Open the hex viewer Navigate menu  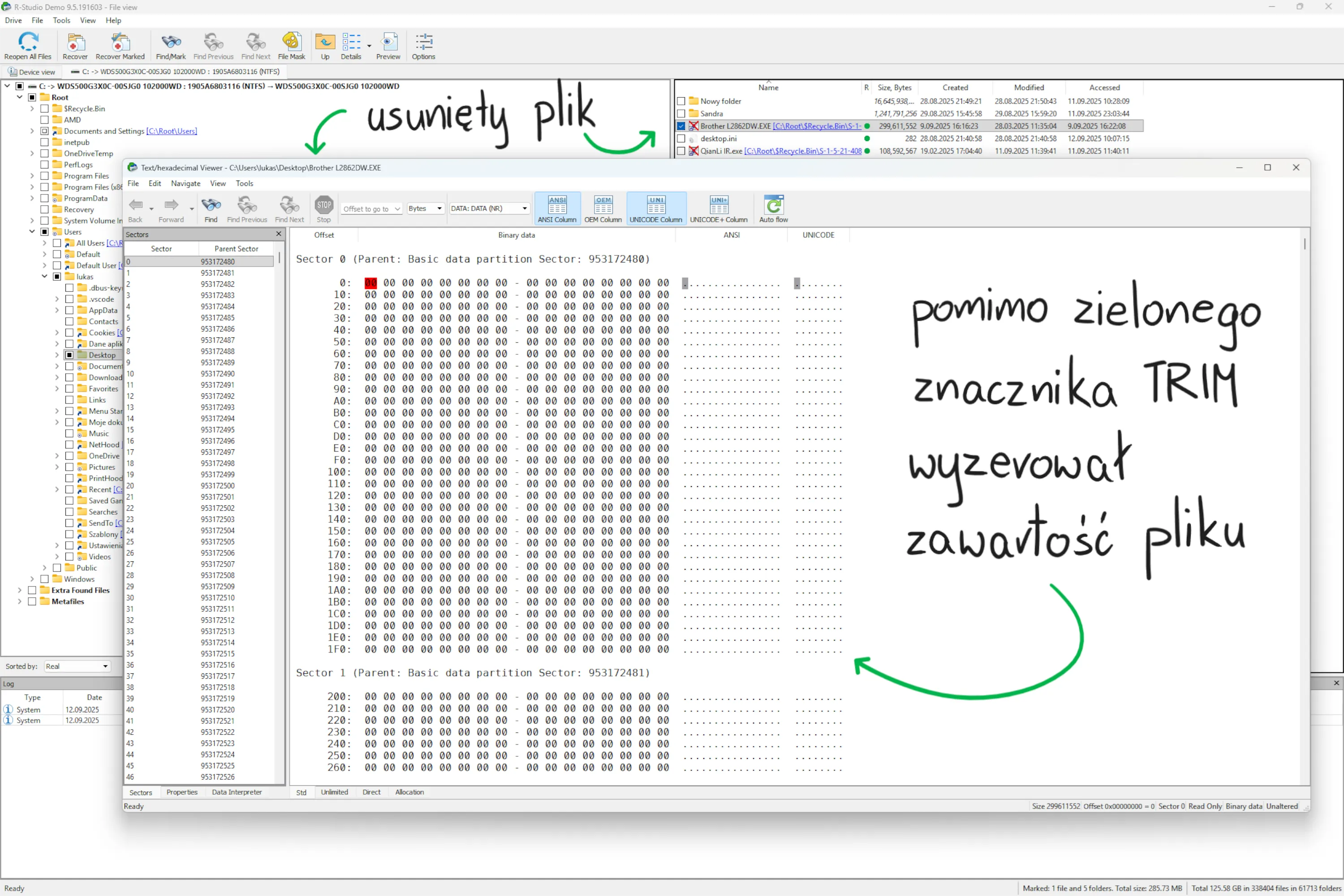click(x=186, y=183)
